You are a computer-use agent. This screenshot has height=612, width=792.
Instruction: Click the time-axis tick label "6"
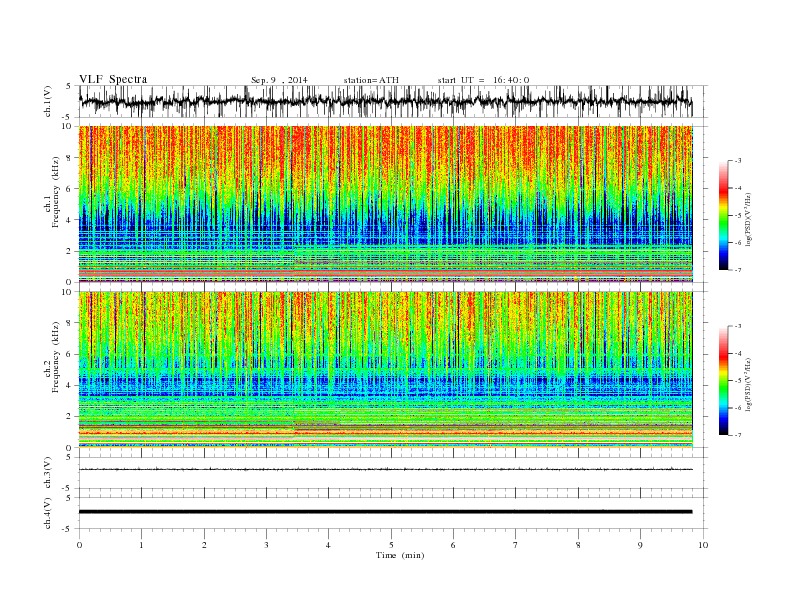(x=453, y=545)
